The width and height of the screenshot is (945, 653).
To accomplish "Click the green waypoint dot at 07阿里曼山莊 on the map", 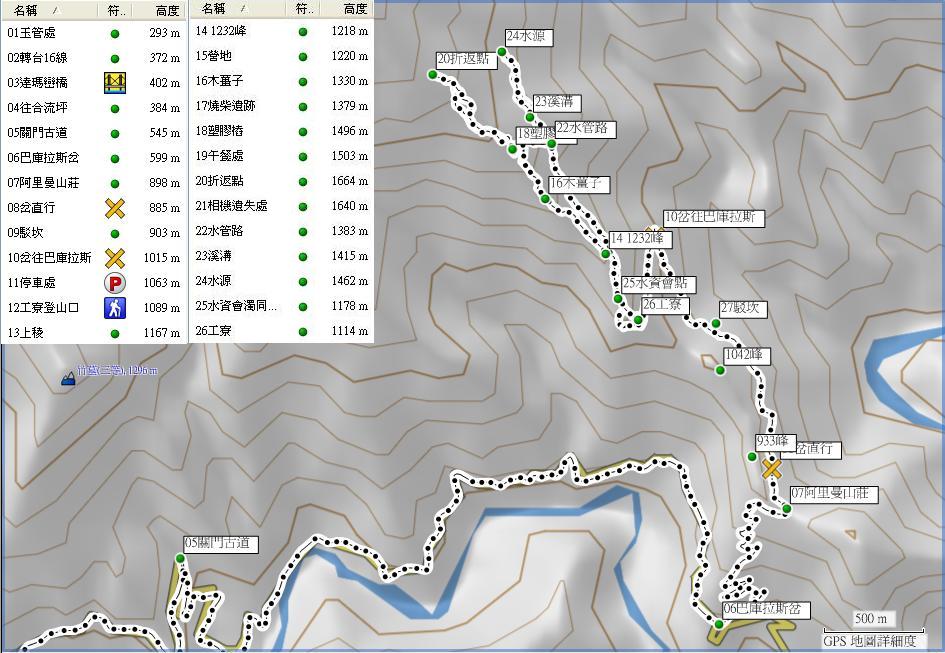I will [786, 509].
